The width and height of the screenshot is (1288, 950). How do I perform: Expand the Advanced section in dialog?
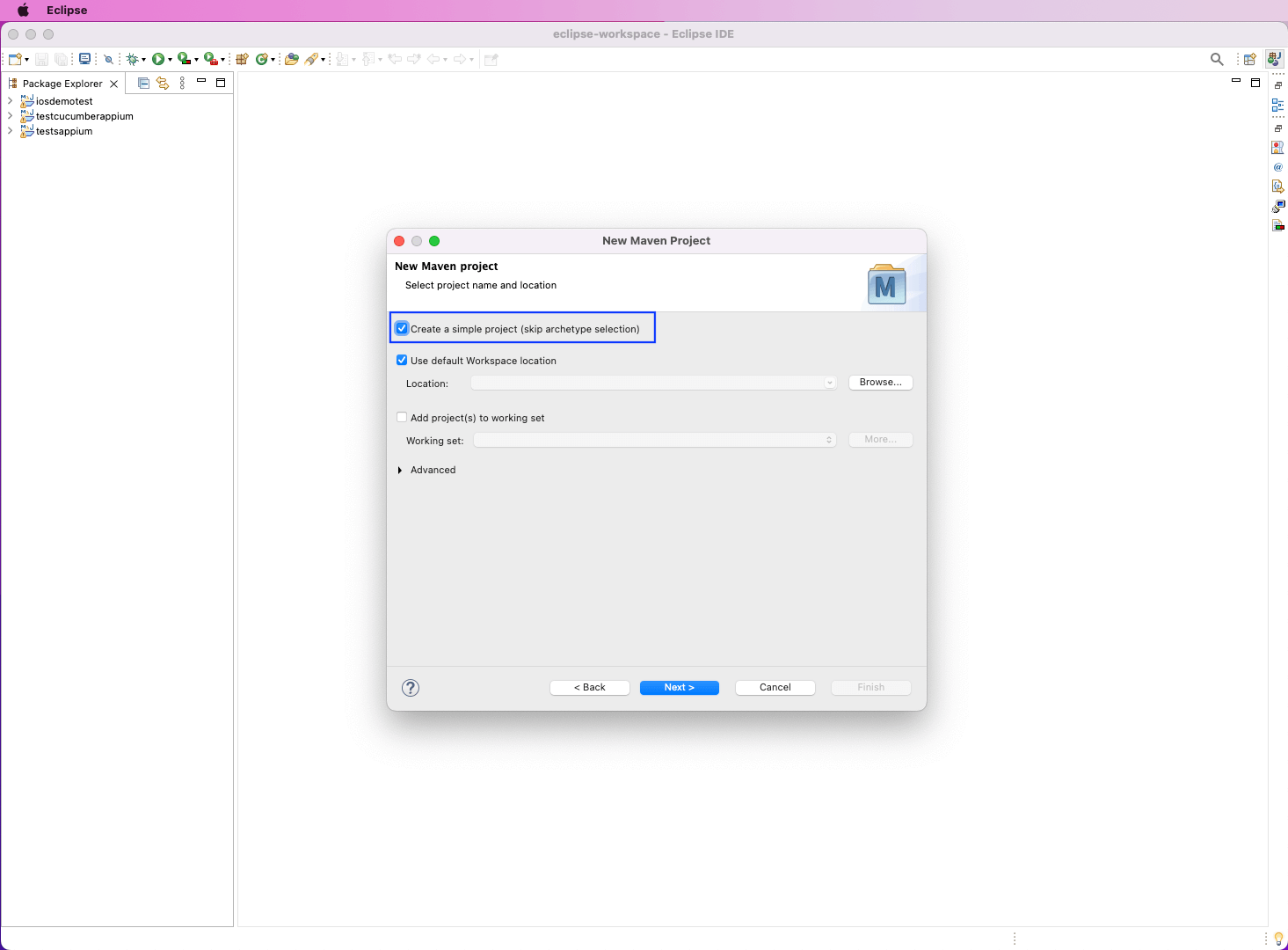click(x=400, y=471)
